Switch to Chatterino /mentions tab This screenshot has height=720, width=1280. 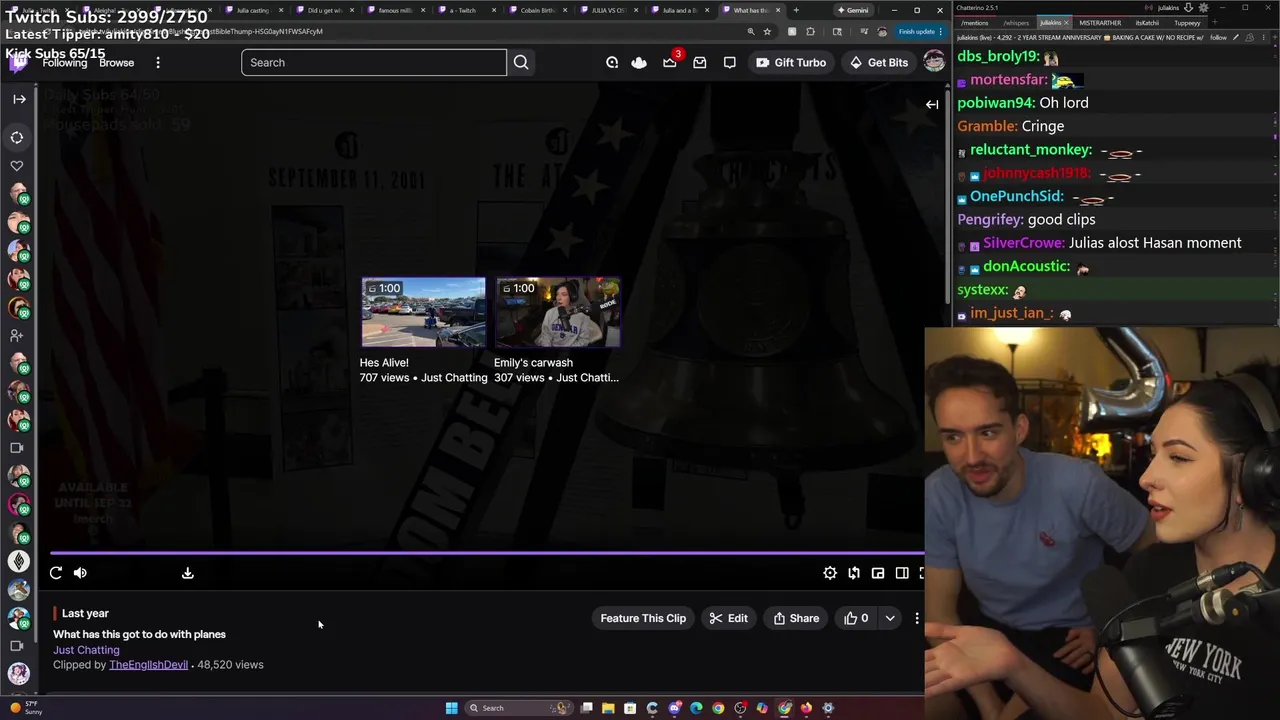point(974,22)
